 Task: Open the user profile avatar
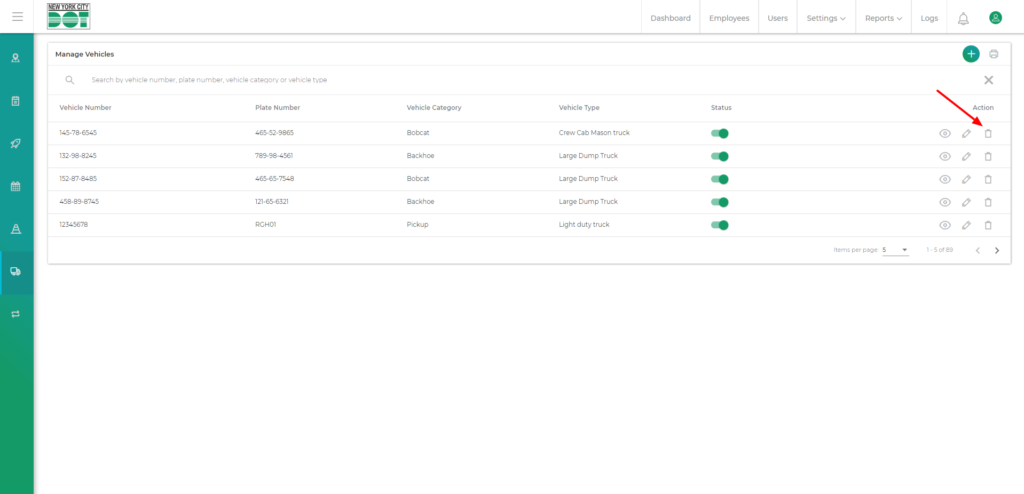tap(995, 18)
